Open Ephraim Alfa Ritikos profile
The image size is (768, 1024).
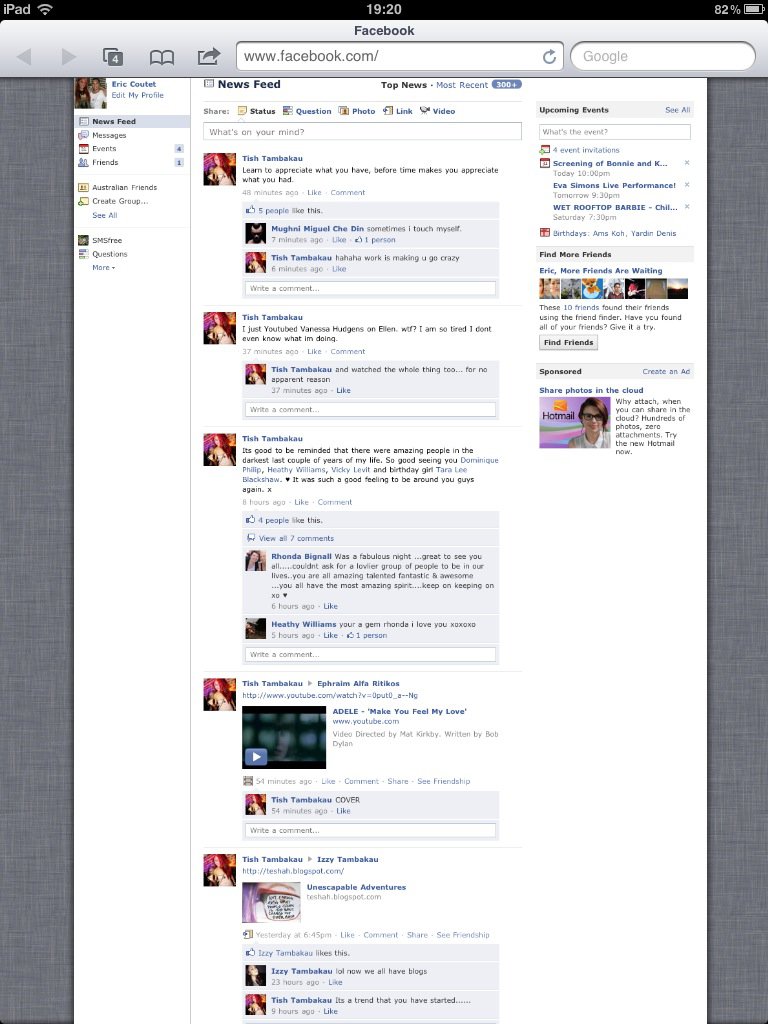pos(358,684)
